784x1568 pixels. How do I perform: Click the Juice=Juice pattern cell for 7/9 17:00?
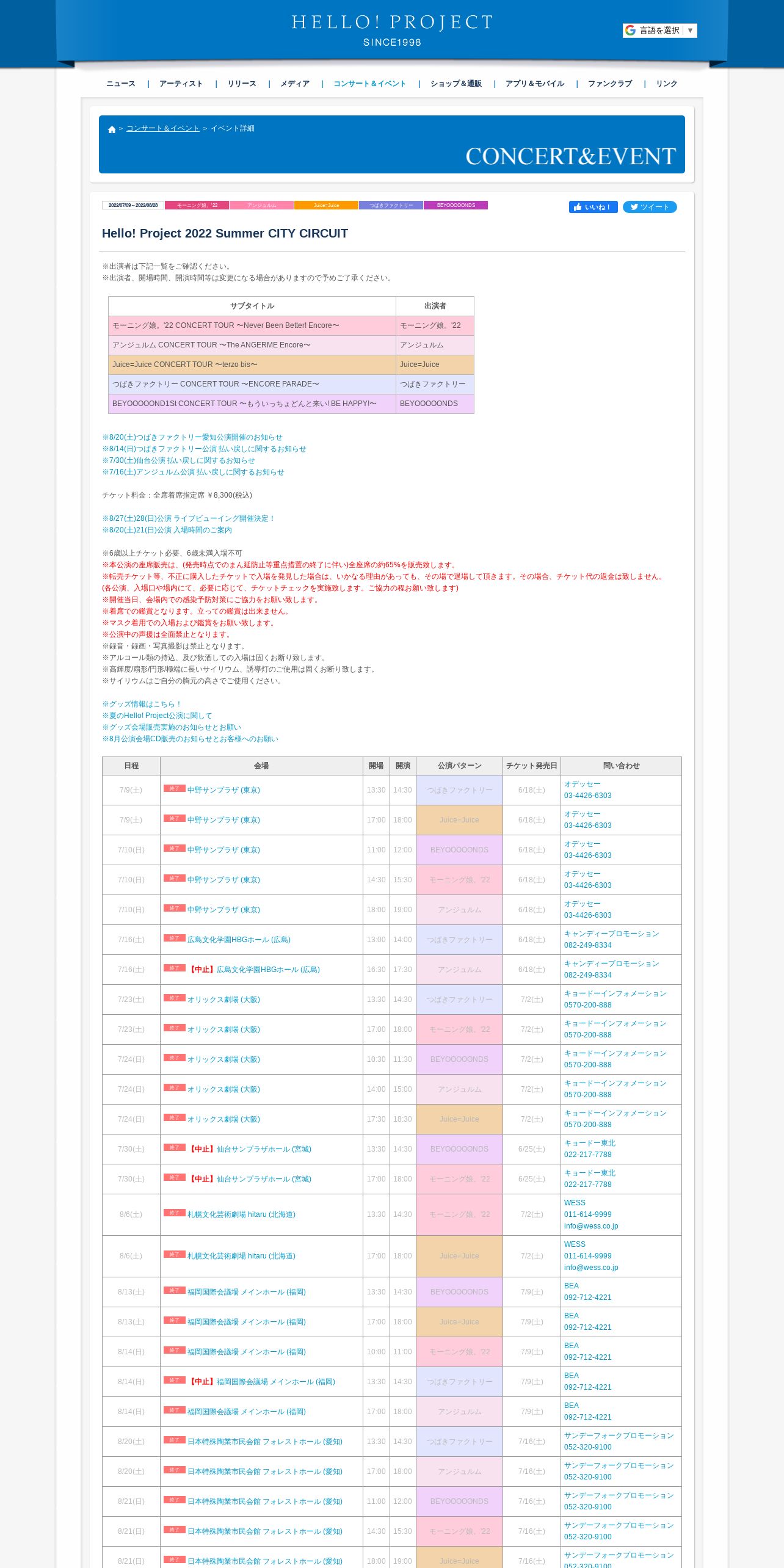coord(459,820)
